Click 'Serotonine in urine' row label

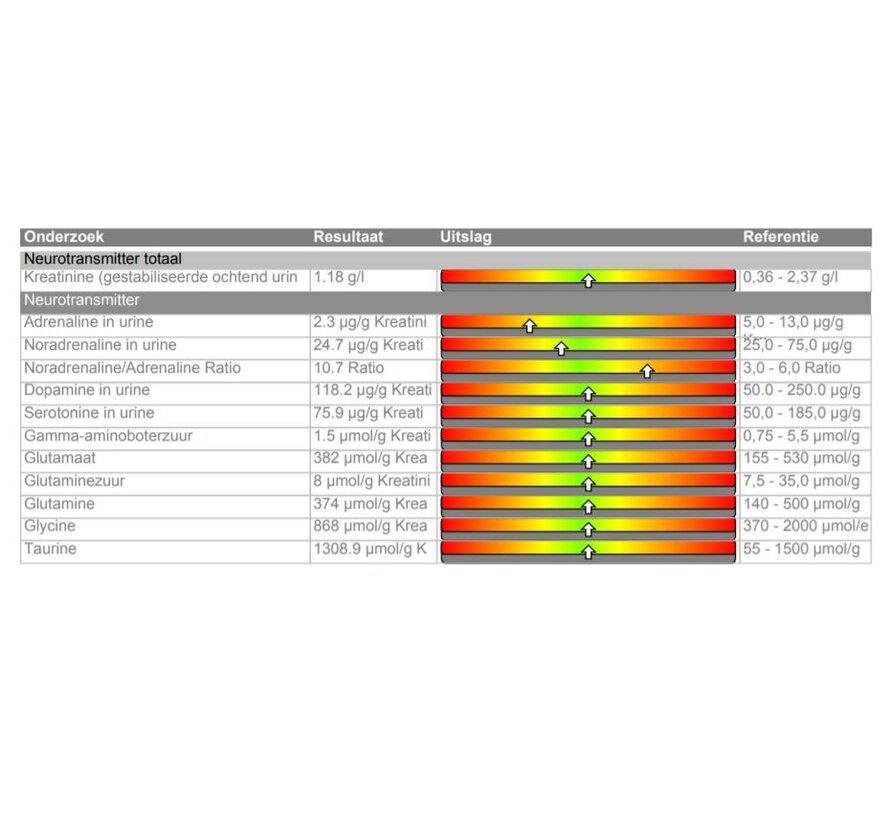tap(89, 413)
